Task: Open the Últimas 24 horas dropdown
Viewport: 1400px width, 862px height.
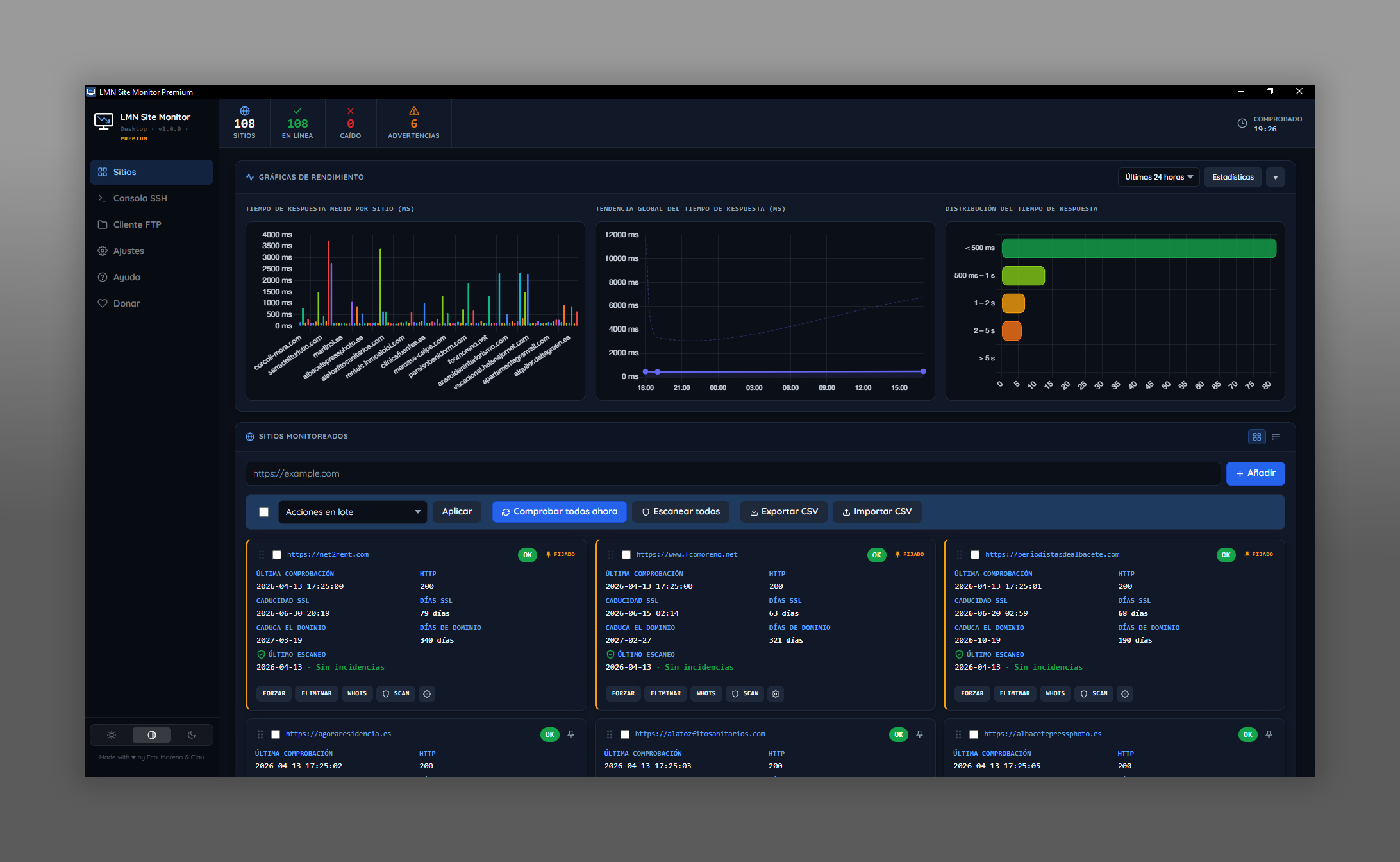Action: (x=1158, y=177)
